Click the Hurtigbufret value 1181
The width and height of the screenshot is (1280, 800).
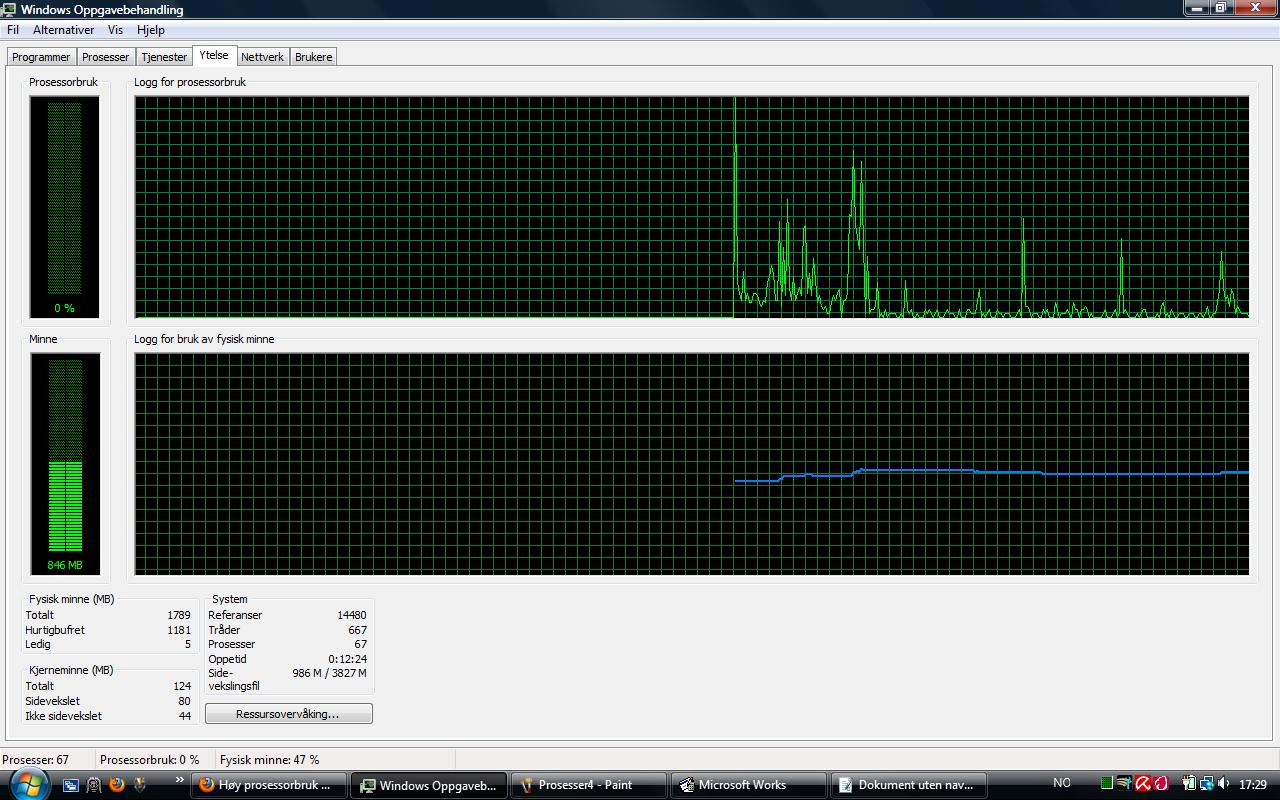(x=179, y=630)
